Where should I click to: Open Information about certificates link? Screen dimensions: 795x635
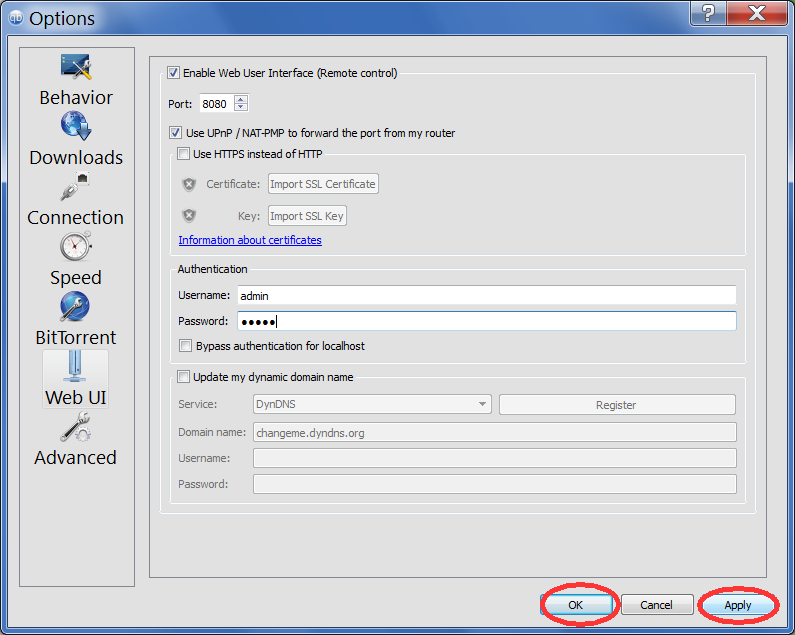pos(250,240)
